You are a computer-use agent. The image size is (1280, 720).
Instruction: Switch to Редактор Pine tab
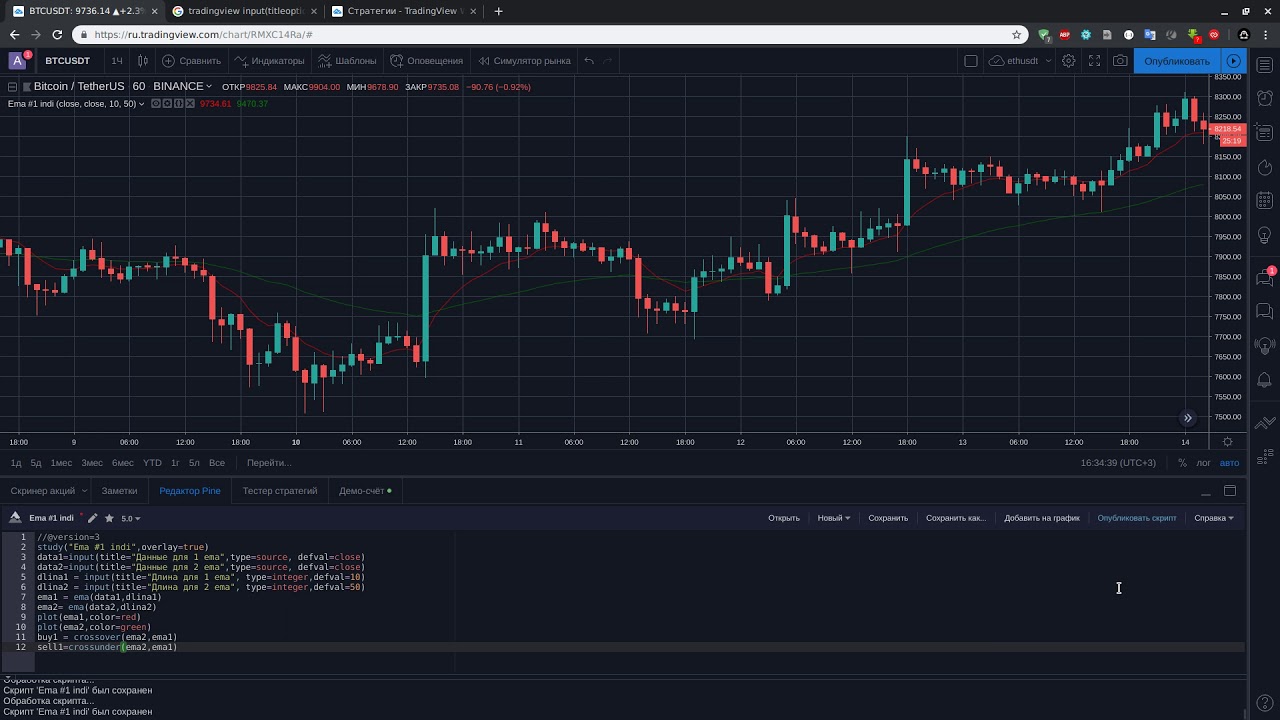[190, 491]
